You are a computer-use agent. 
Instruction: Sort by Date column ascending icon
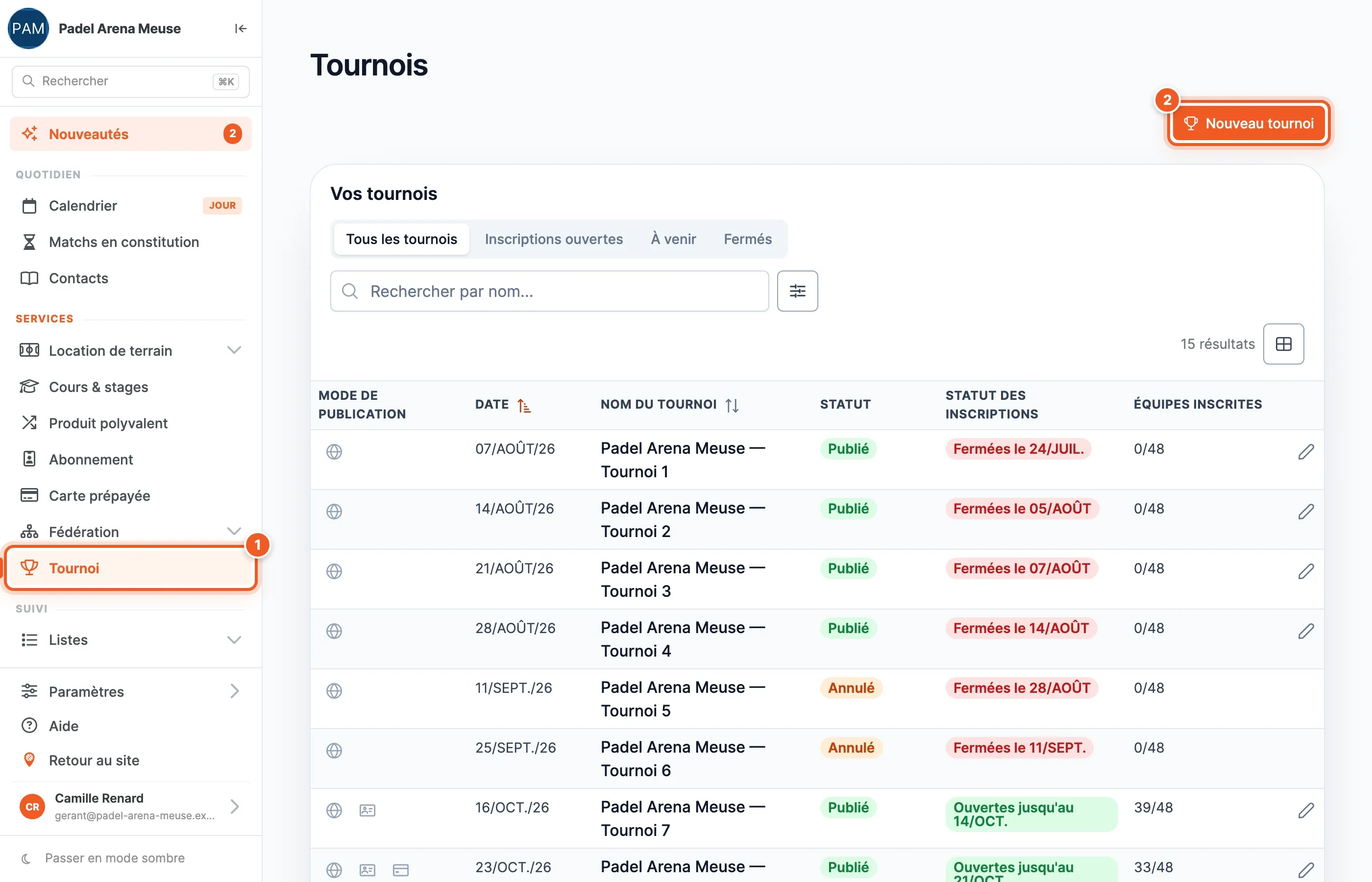coord(523,406)
